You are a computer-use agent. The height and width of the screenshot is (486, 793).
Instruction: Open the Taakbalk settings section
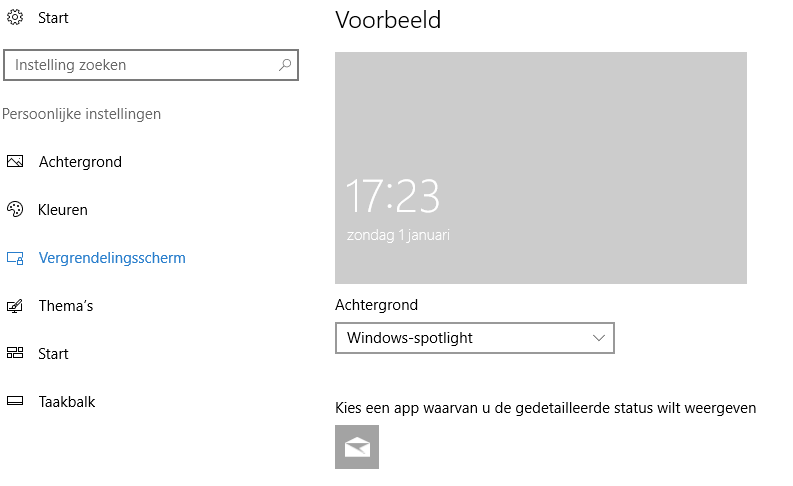pos(67,402)
